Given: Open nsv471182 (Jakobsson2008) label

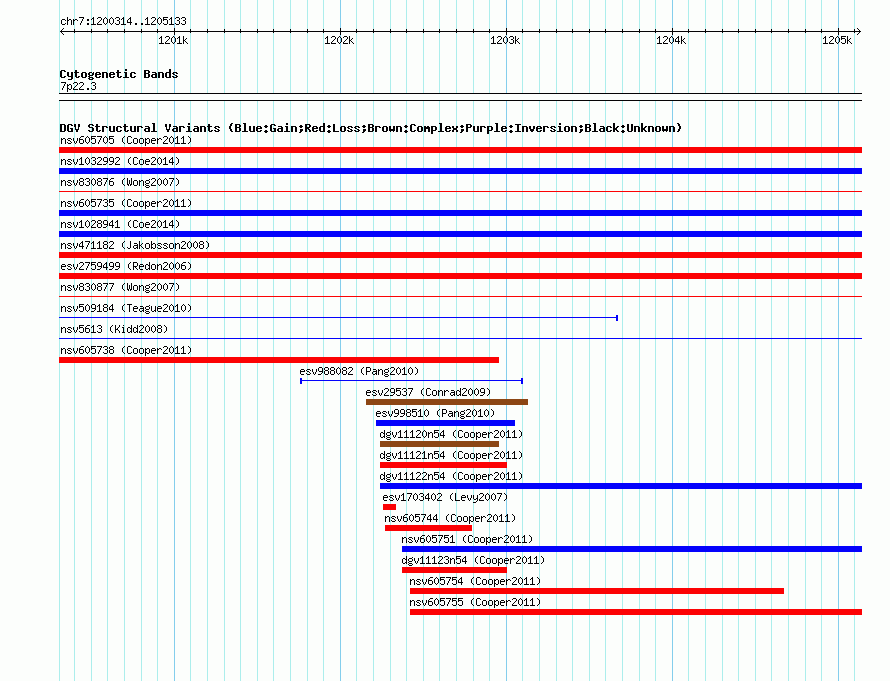Looking at the screenshot, I should click(135, 245).
